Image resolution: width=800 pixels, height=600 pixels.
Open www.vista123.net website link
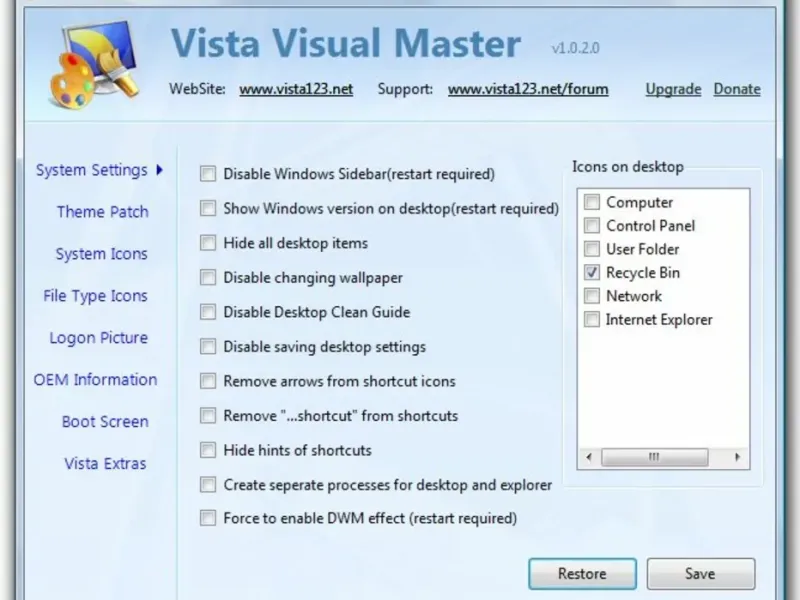[x=296, y=89]
